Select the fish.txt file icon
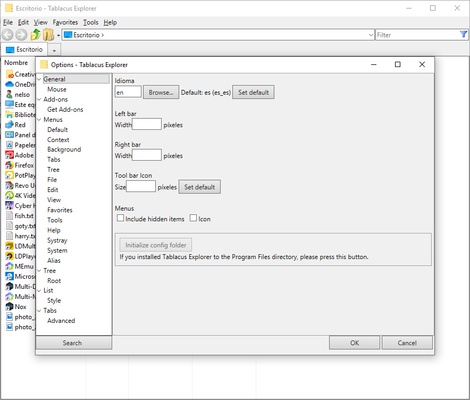This screenshot has width=470, height=400. [x=9, y=216]
